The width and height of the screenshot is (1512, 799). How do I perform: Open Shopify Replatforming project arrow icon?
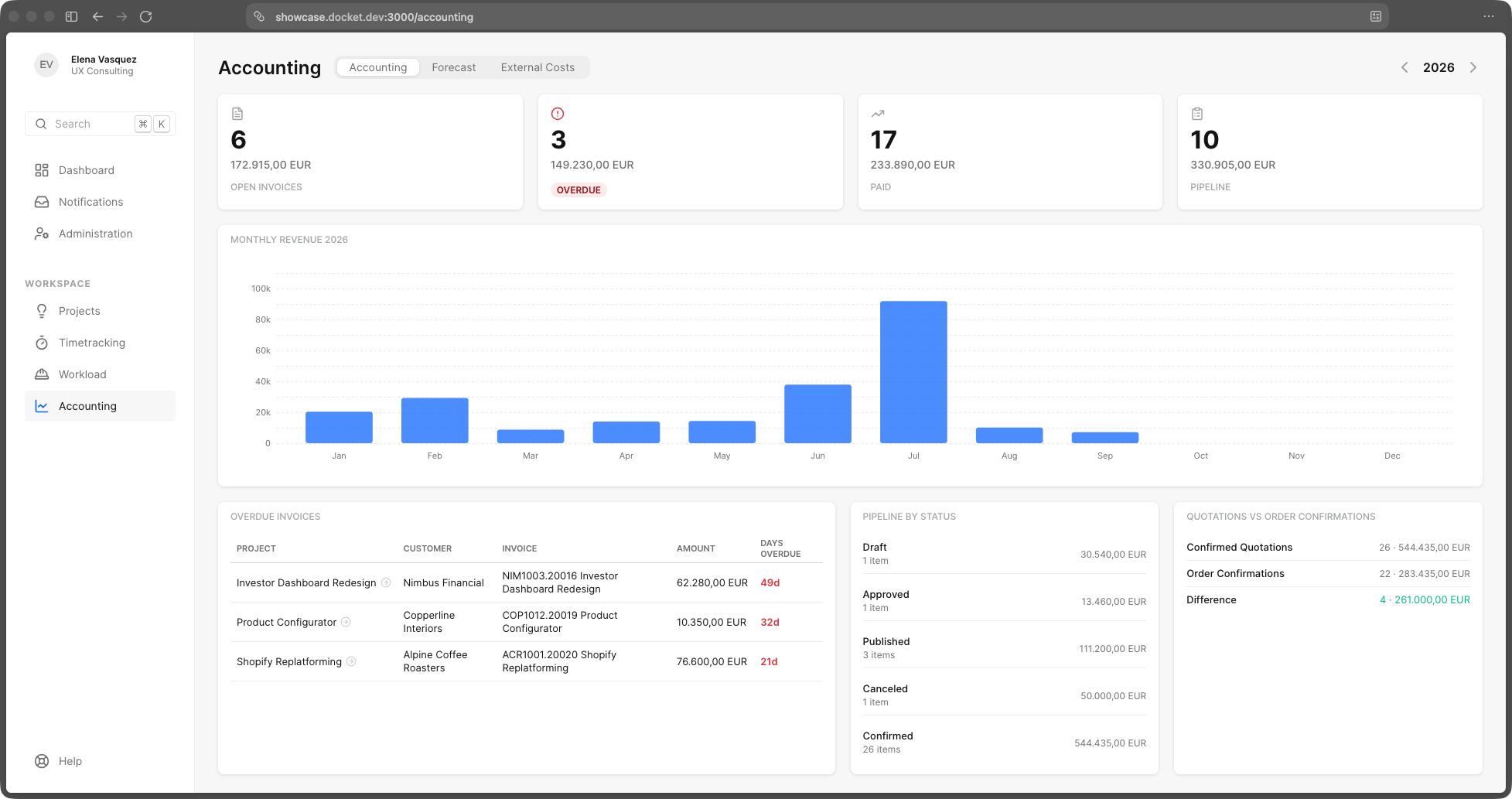coord(351,661)
